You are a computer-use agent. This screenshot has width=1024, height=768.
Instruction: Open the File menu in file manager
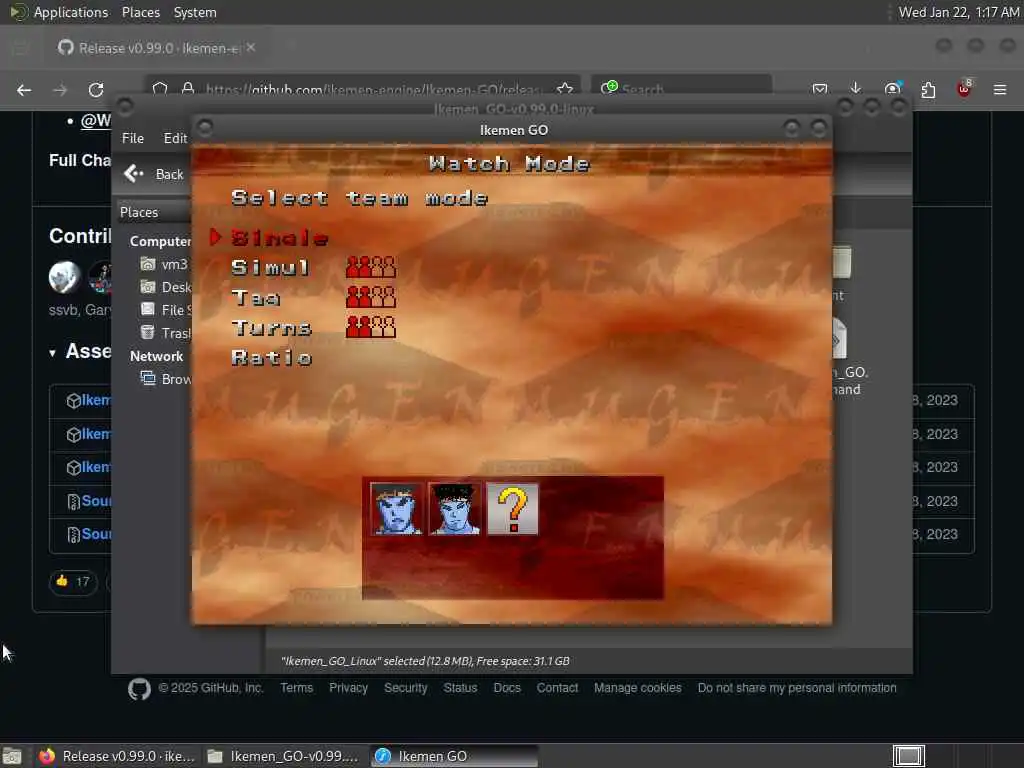pyautogui.click(x=133, y=138)
